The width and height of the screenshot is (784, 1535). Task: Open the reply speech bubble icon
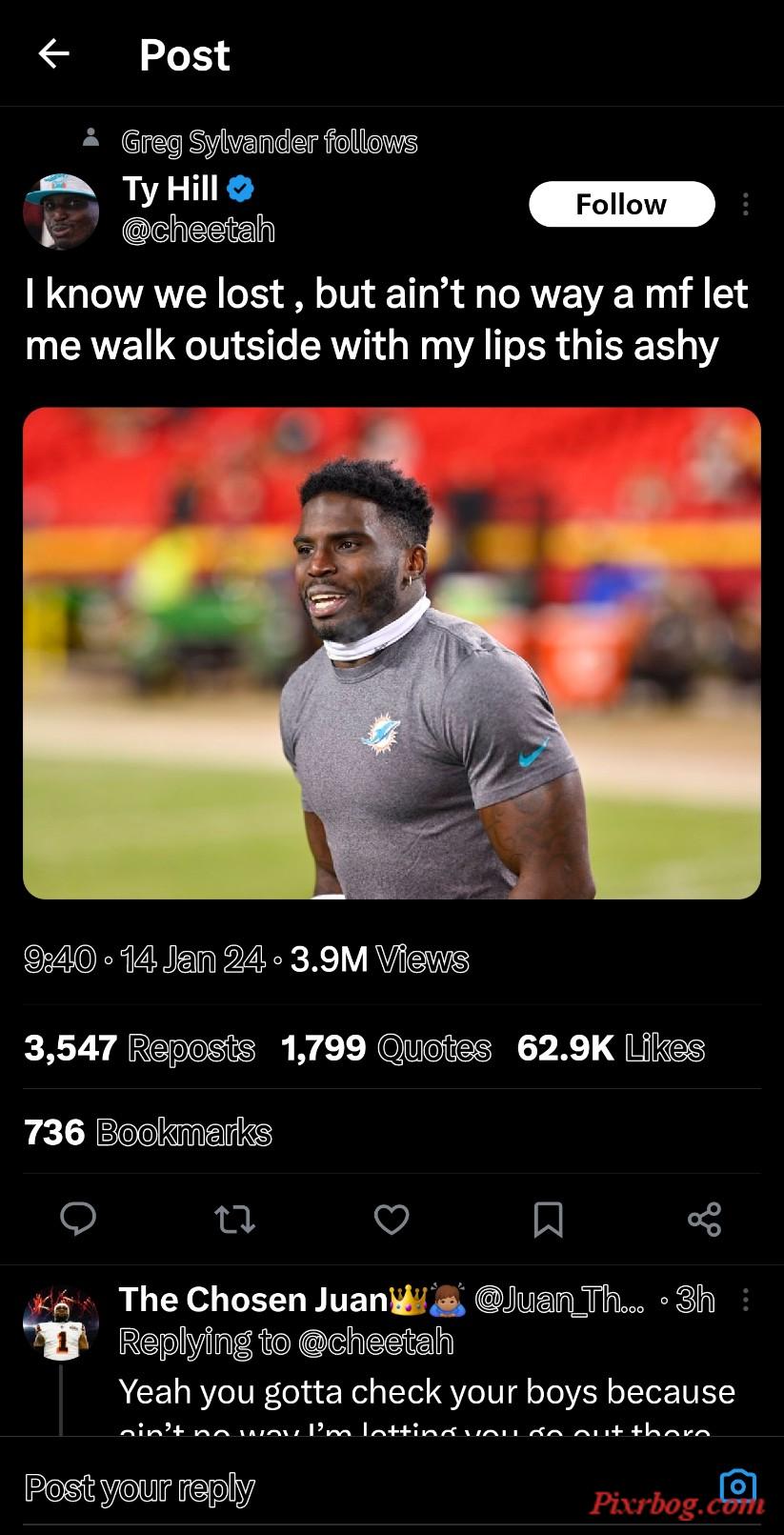coord(78,1219)
